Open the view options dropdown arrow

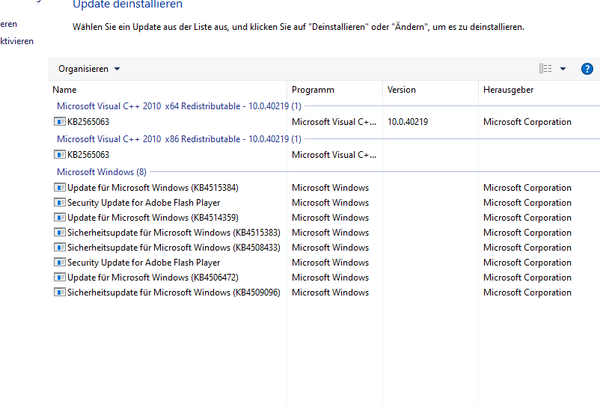click(x=563, y=69)
